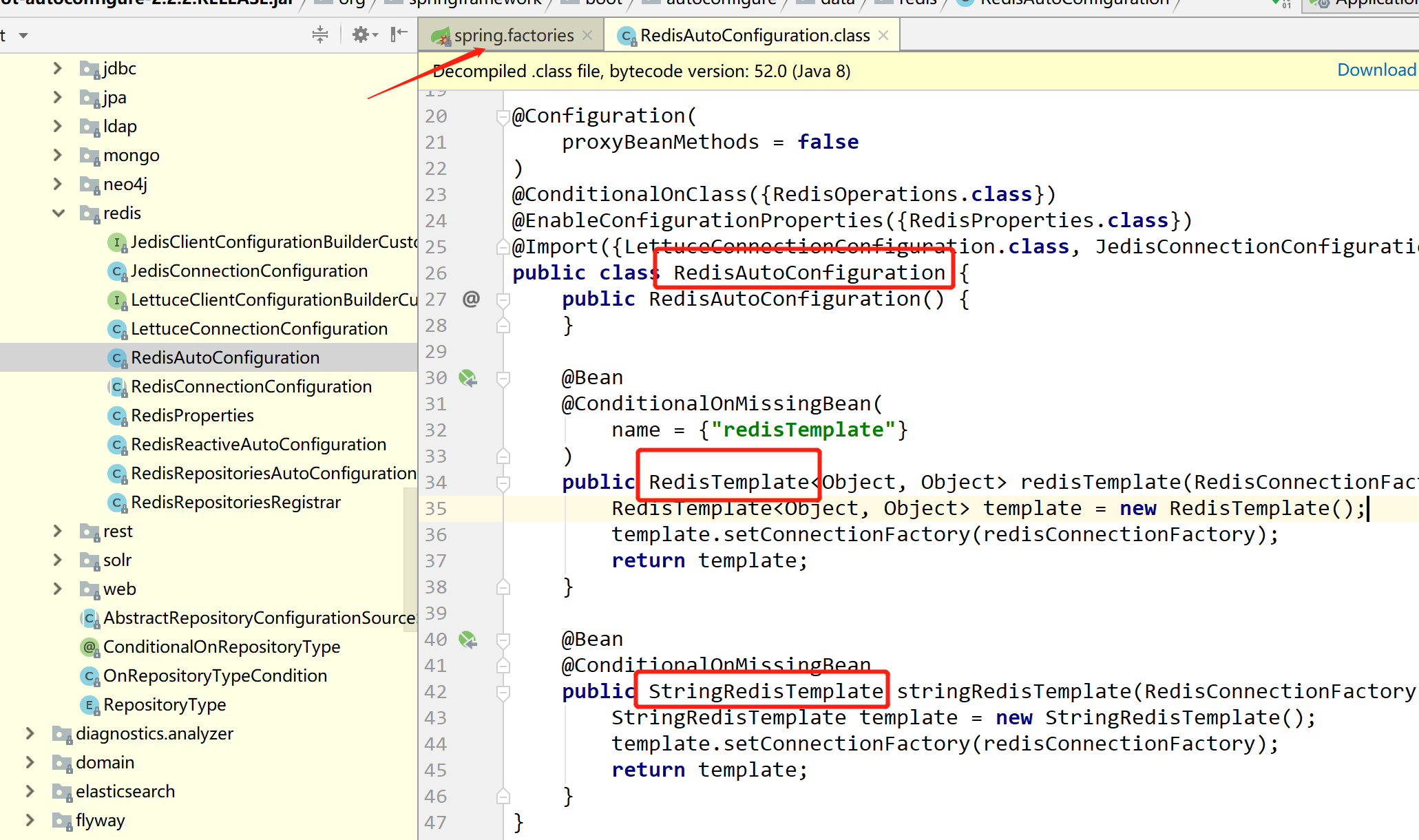The height and width of the screenshot is (840, 1419).
Task: Expand the jdbc package folder
Action: (x=58, y=68)
